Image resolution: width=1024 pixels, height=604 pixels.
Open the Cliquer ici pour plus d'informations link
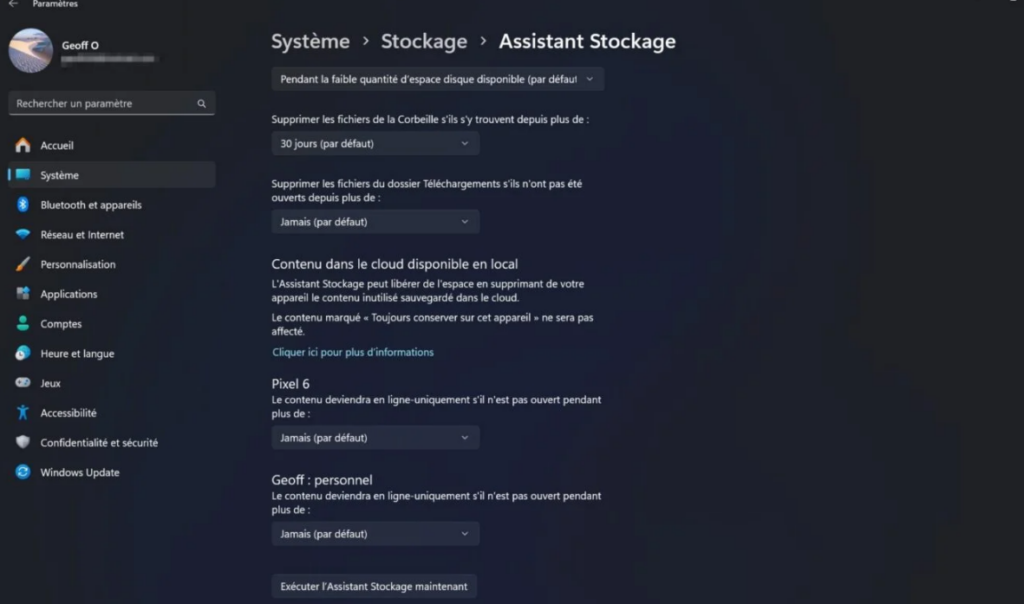353,352
